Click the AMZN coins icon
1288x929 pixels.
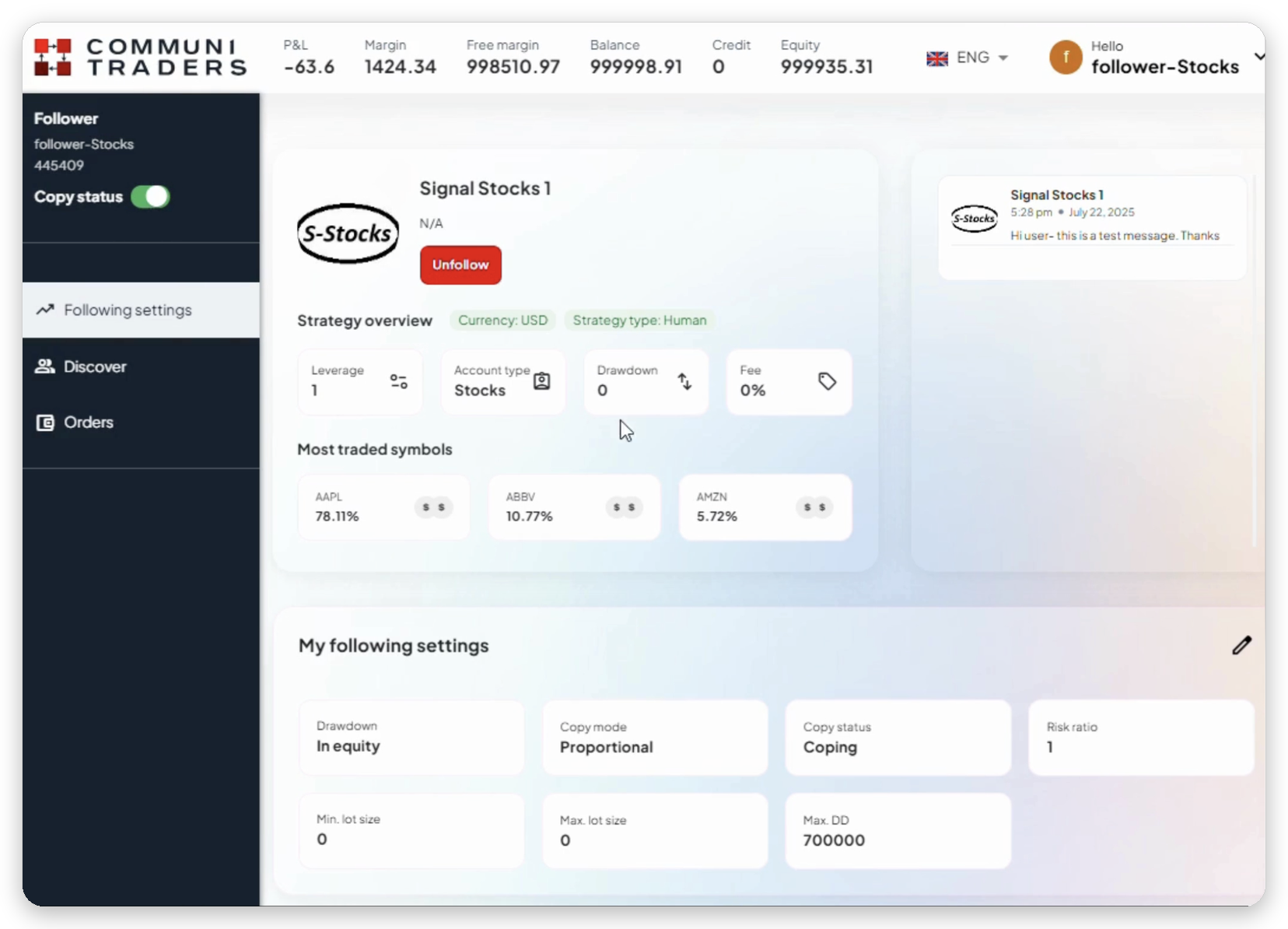point(814,507)
